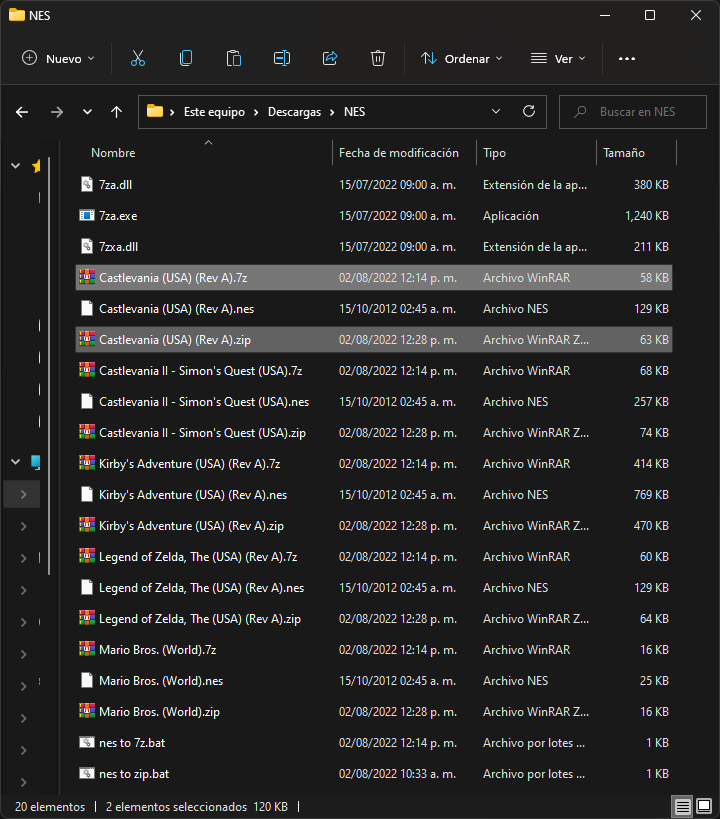Expand the highlighted navigation tree item
This screenshot has height=819, width=720.
pyautogui.click(x=24, y=494)
